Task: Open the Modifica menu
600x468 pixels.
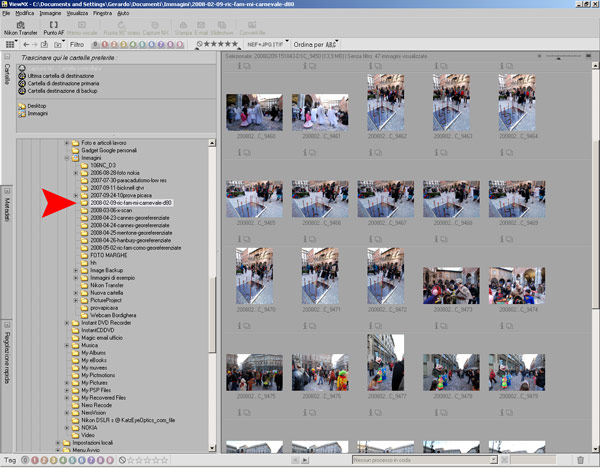Action: pyautogui.click(x=24, y=13)
